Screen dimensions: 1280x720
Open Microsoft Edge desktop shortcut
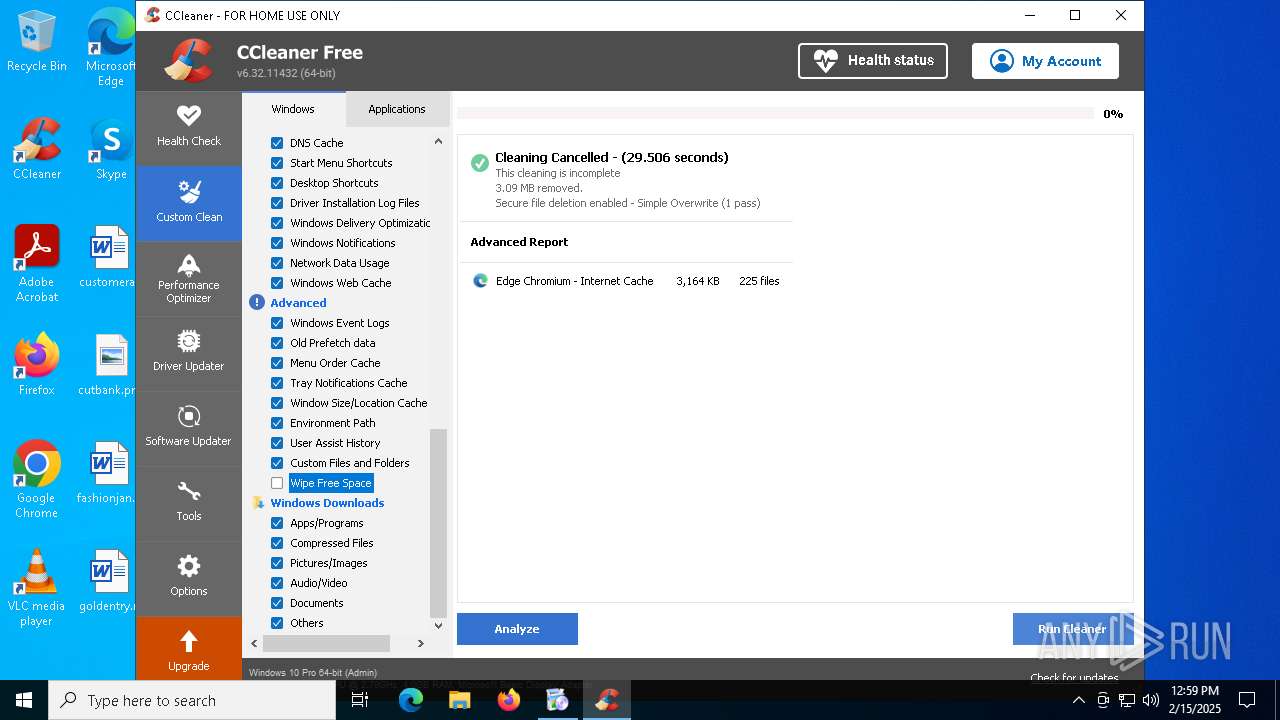click(110, 47)
